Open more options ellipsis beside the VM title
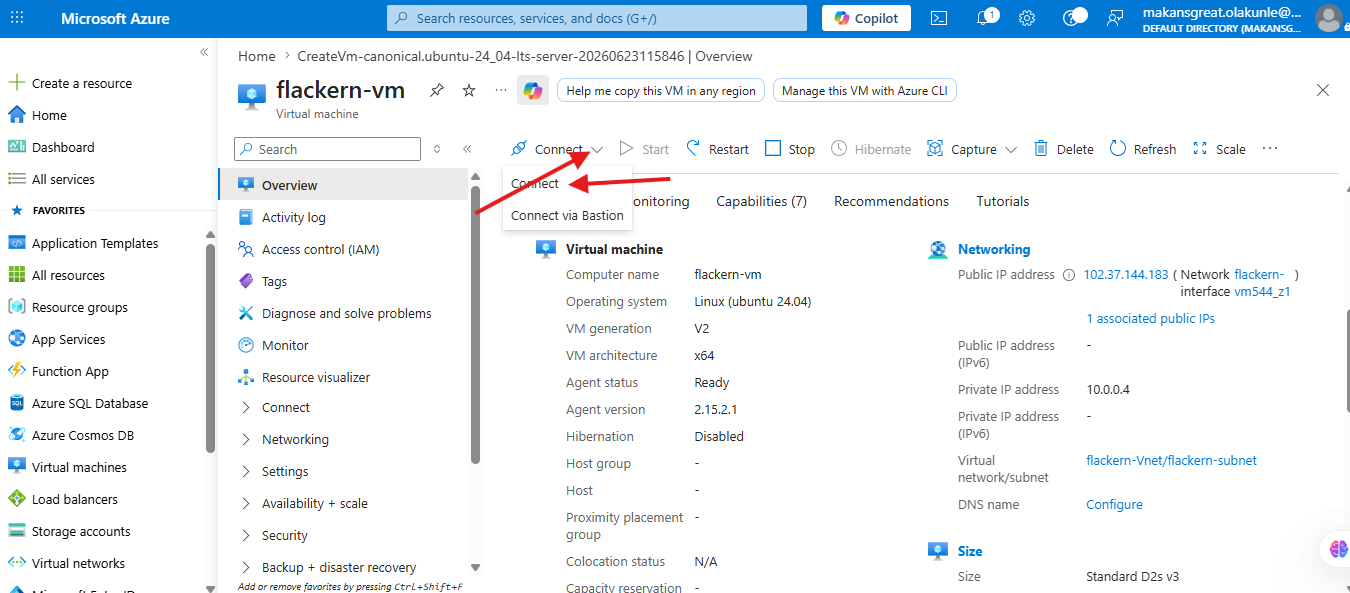Image resolution: width=1350 pixels, height=593 pixels. [x=501, y=90]
